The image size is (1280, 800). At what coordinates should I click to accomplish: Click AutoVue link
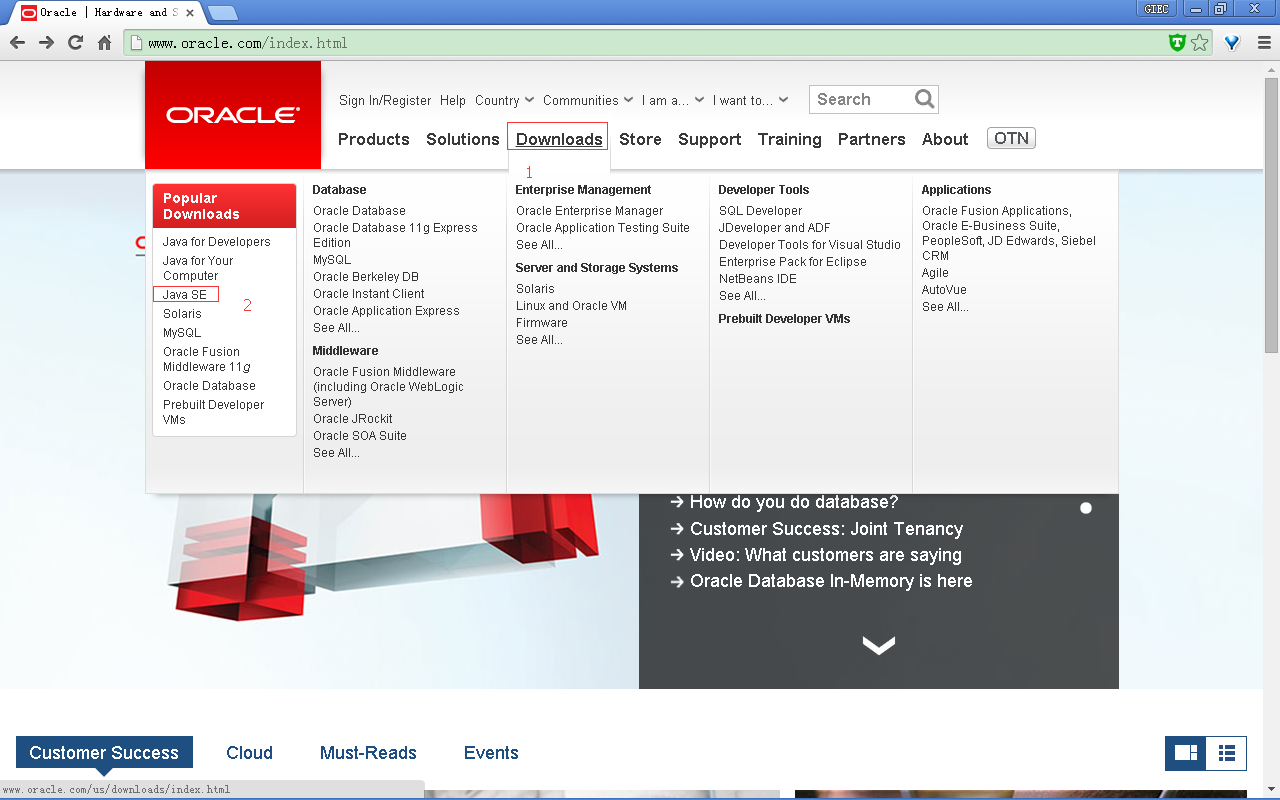pos(944,290)
